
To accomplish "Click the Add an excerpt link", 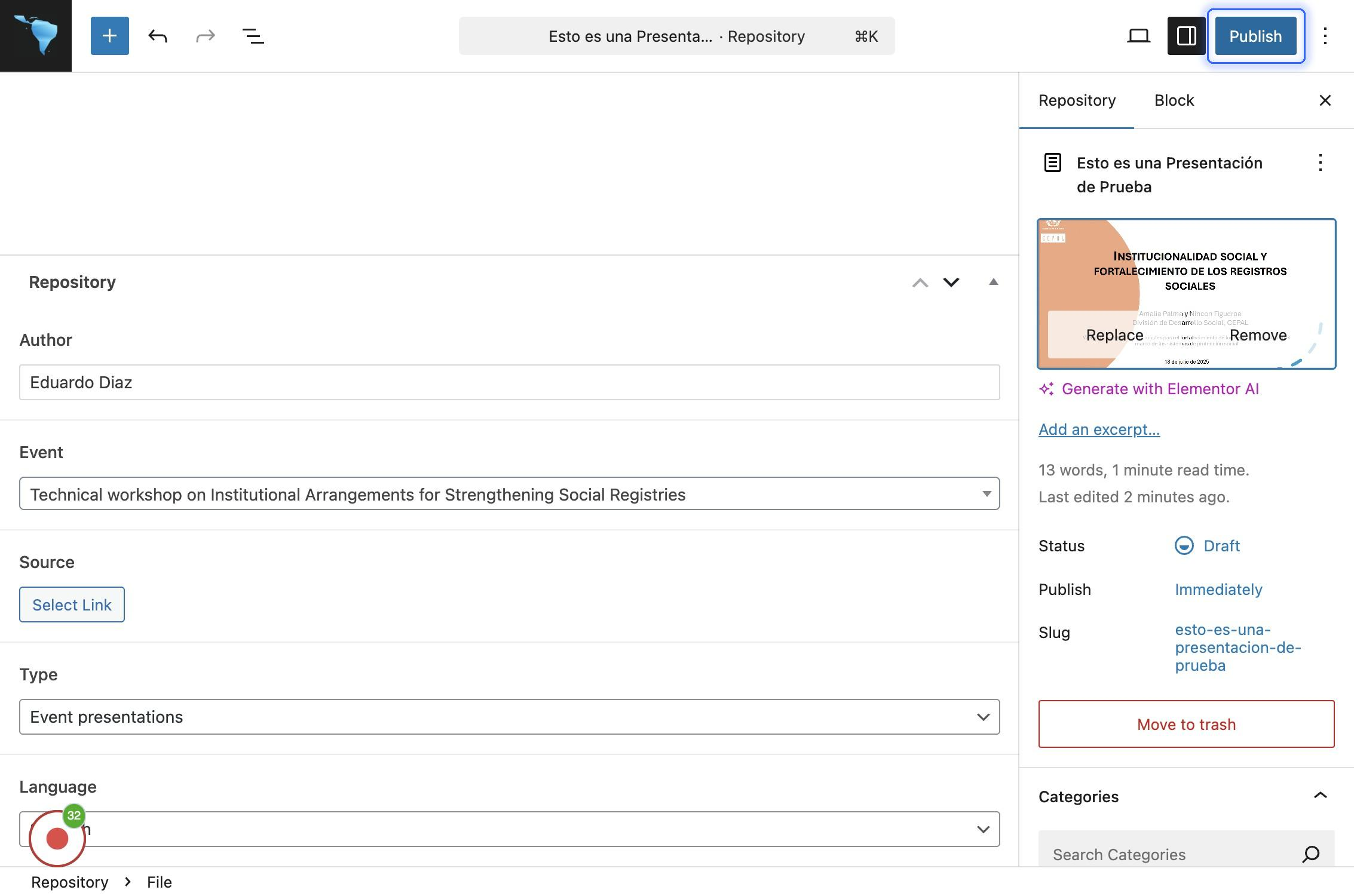I will coord(1098,429).
